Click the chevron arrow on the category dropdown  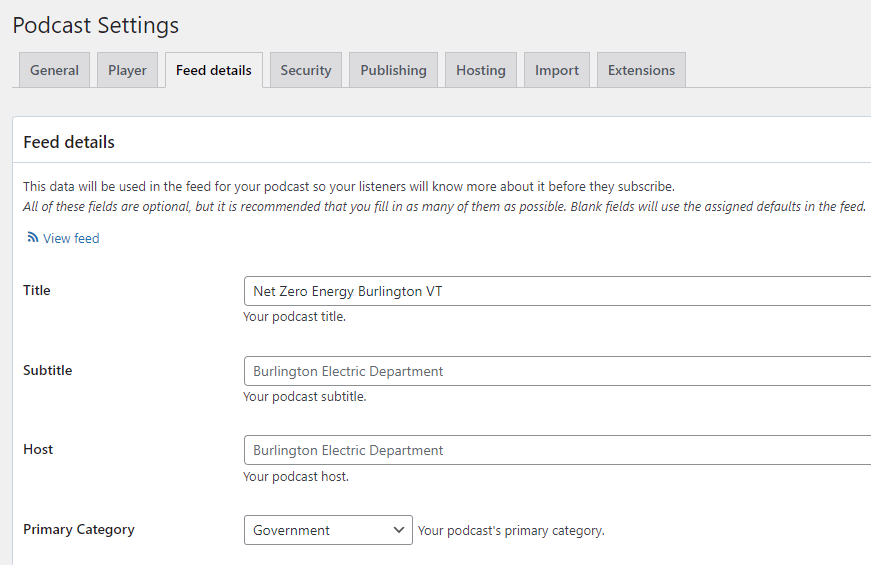399,530
